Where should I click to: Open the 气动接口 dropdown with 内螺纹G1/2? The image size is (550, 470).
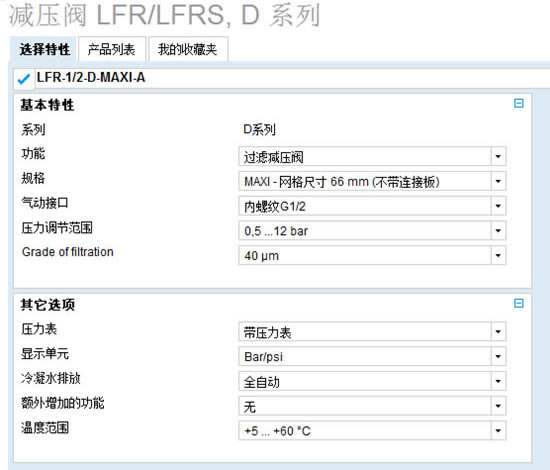click(x=372, y=206)
